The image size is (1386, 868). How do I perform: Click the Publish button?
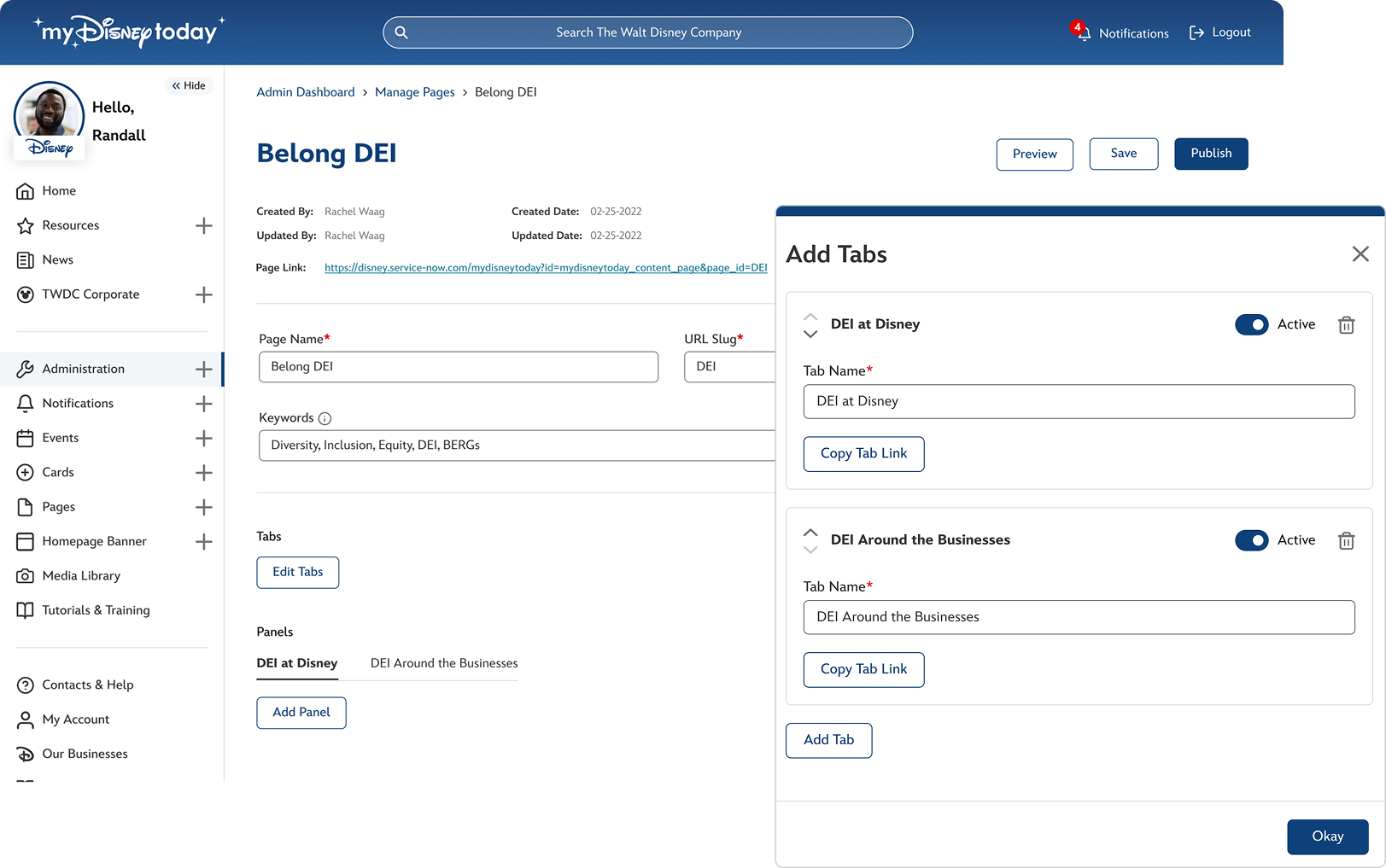pyautogui.click(x=1210, y=154)
